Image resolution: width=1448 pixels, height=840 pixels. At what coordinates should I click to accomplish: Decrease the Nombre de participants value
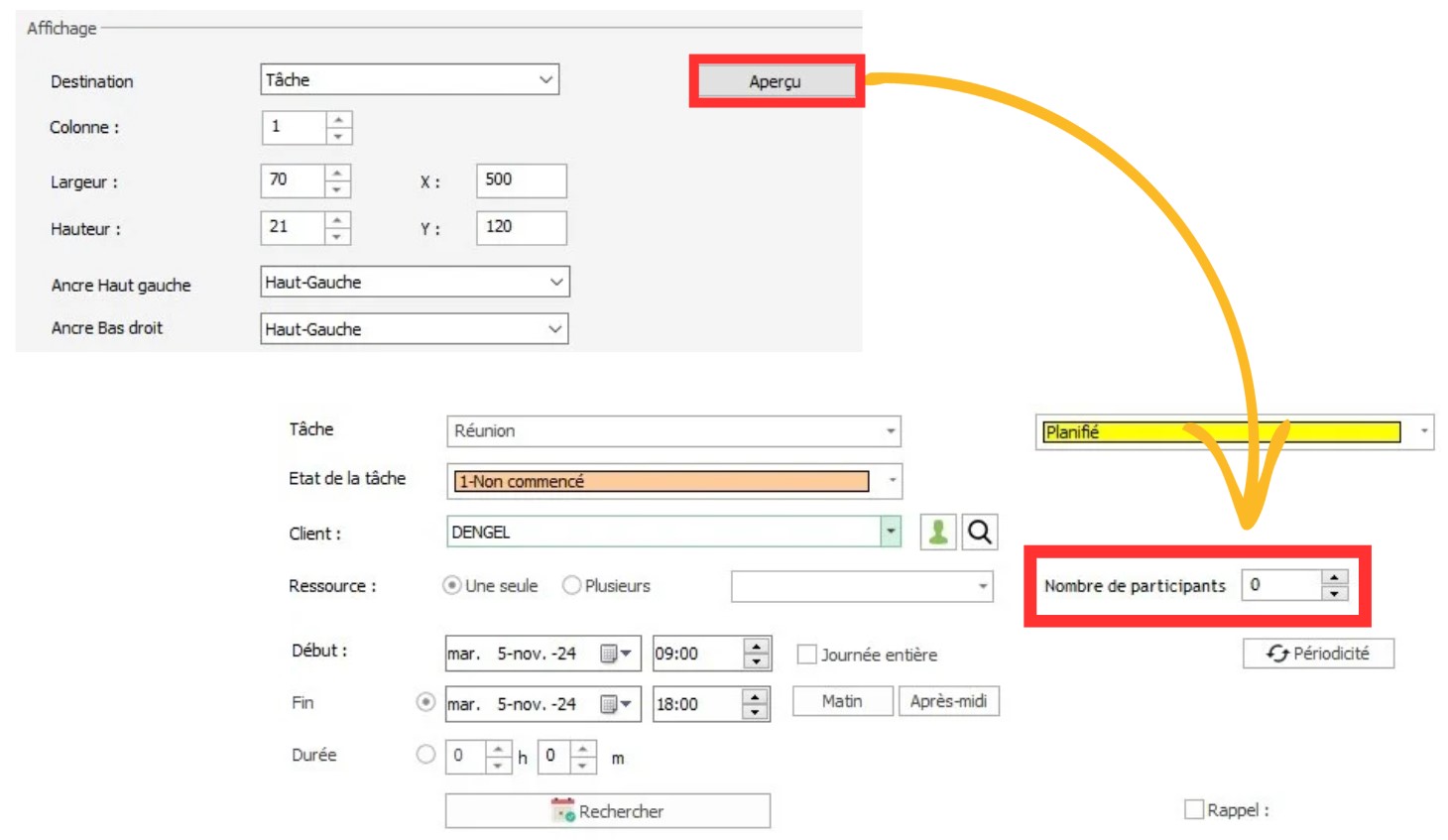point(1335,593)
